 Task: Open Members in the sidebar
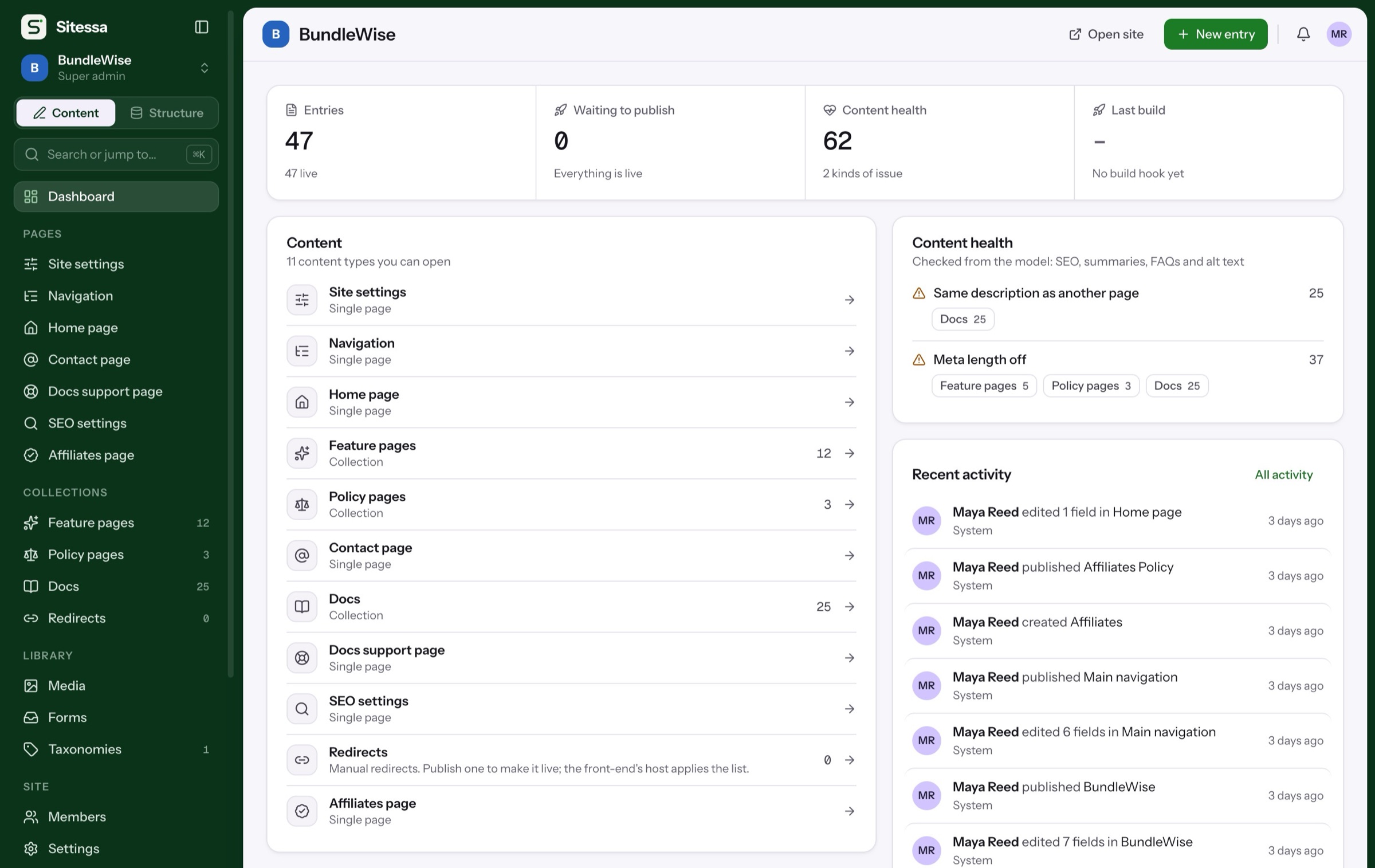click(116, 816)
